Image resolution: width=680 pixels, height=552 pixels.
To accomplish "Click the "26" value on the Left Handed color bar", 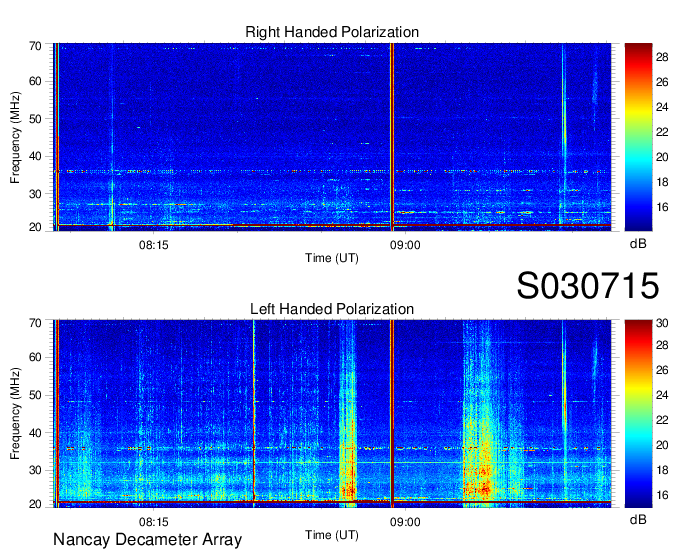I will (x=662, y=370).
